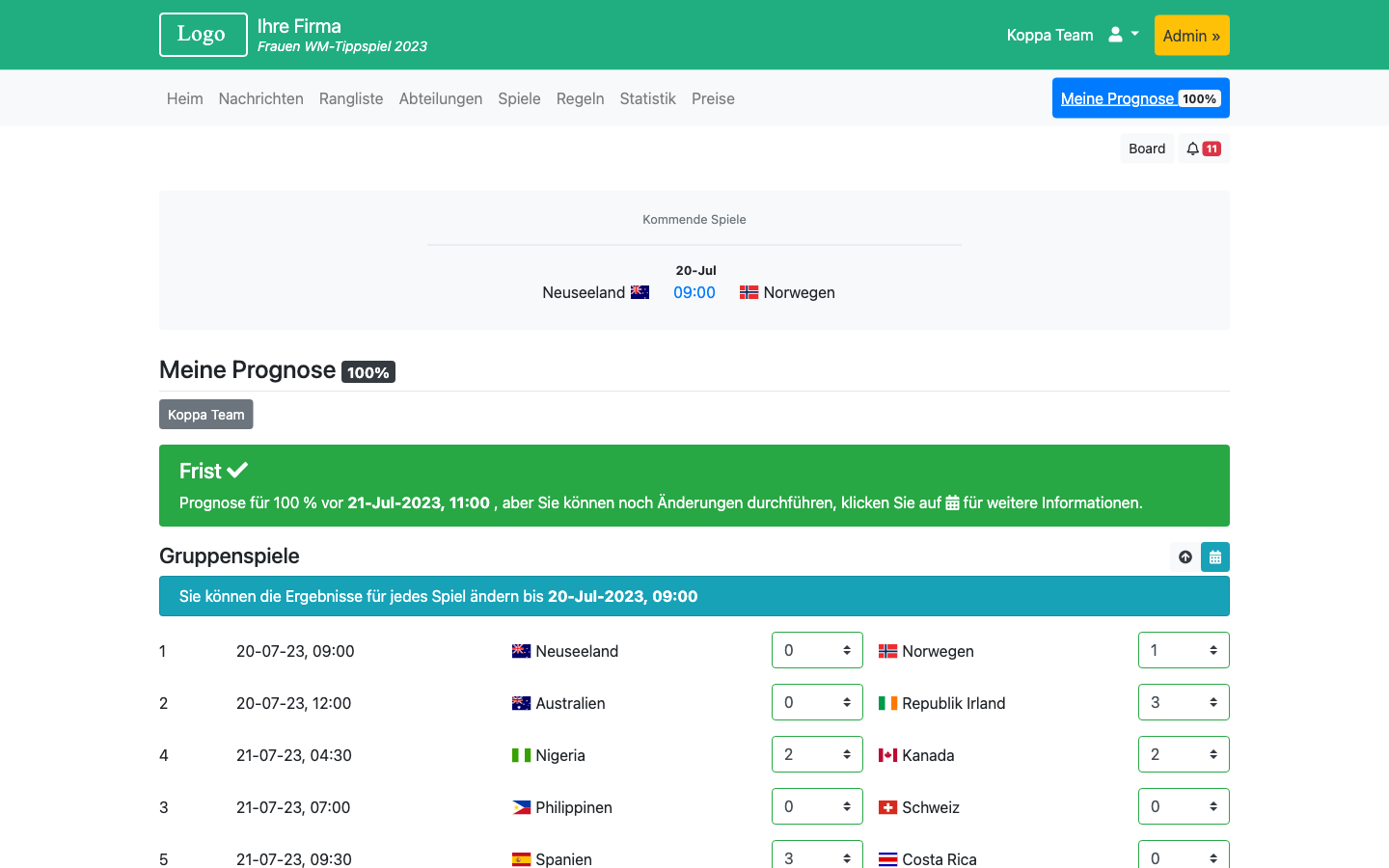This screenshot has height=868, width=1389.
Task: Open the Neuseeland score dropdown
Action: coord(817,650)
